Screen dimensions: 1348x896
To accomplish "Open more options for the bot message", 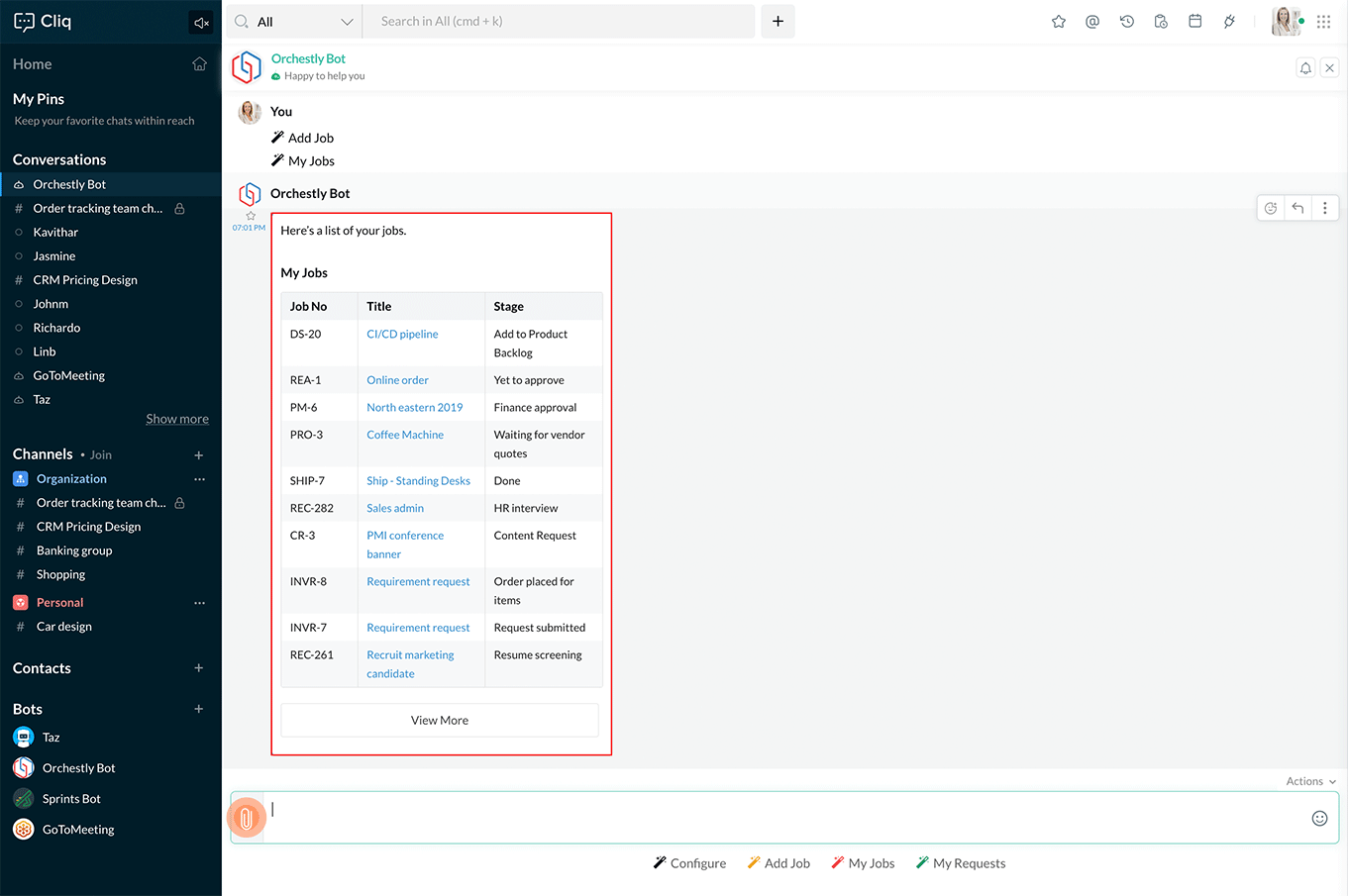I will pyautogui.click(x=1325, y=208).
